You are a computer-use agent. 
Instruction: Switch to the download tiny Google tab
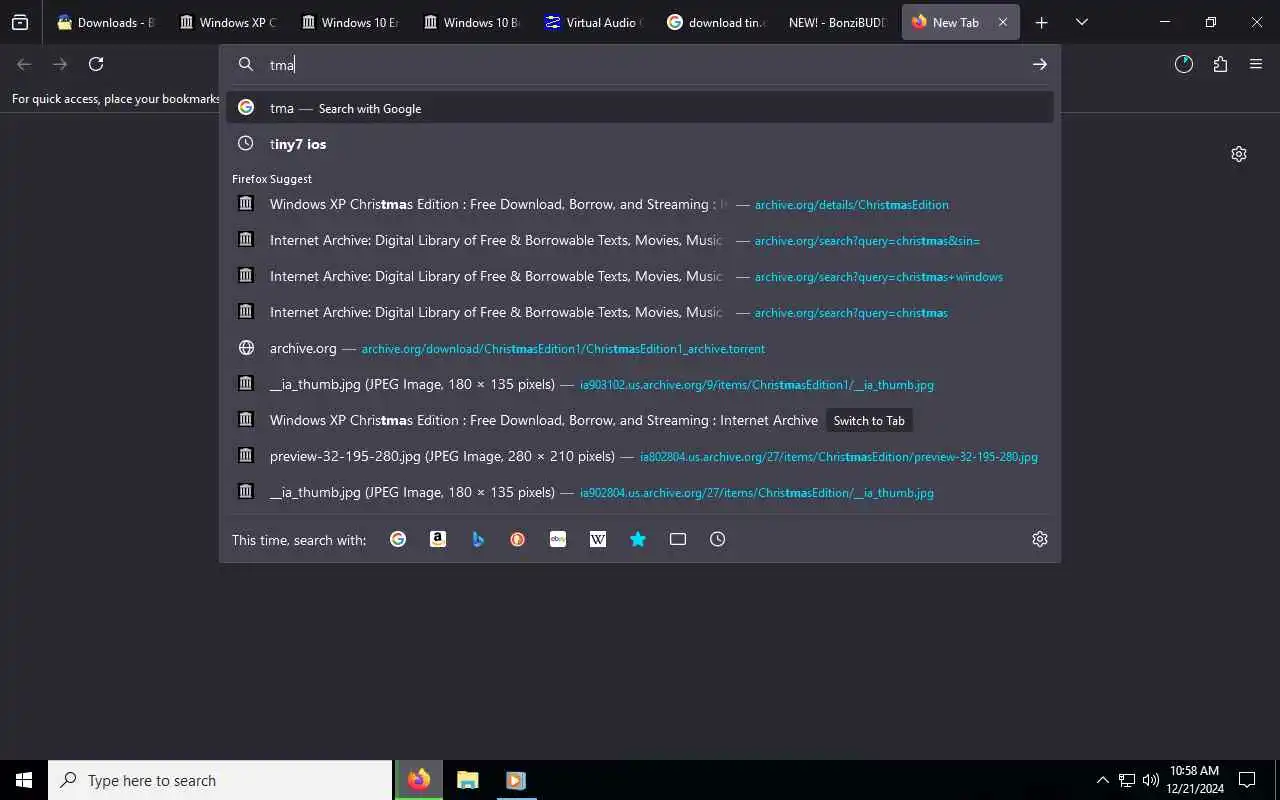point(717,22)
